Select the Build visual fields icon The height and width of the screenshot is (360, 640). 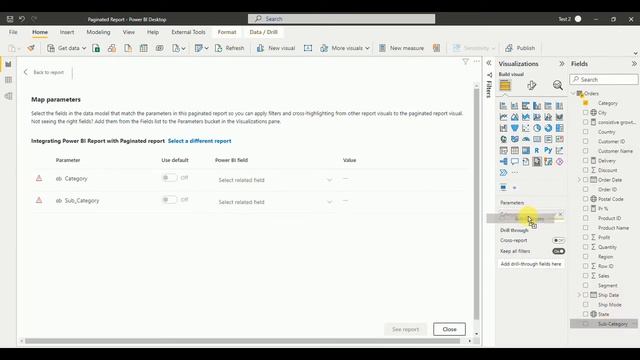pyautogui.click(x=505, y=85)
